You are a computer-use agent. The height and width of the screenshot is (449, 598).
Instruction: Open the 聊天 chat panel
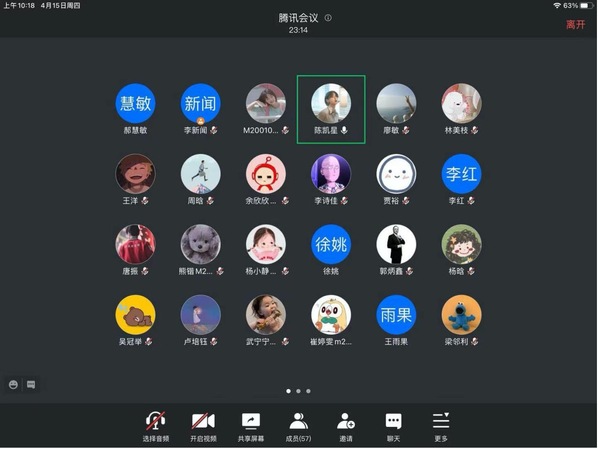[x=394, y=426]
